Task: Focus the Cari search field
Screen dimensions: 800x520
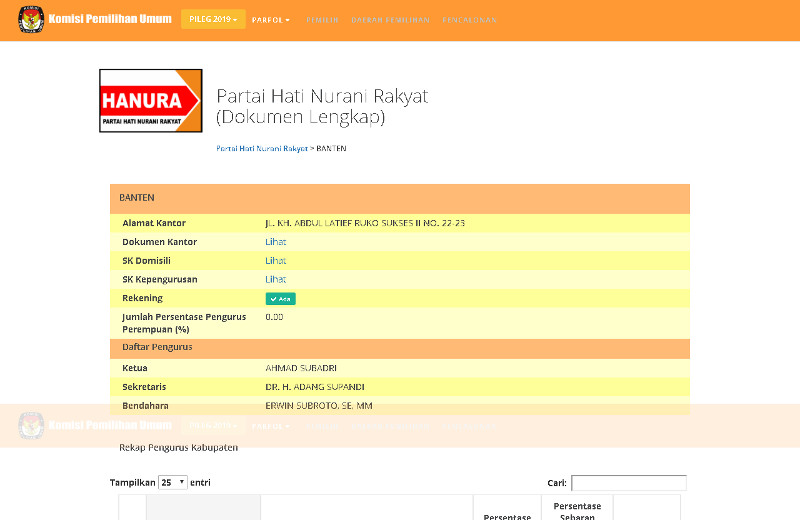Action: click(x=628, y=483)
